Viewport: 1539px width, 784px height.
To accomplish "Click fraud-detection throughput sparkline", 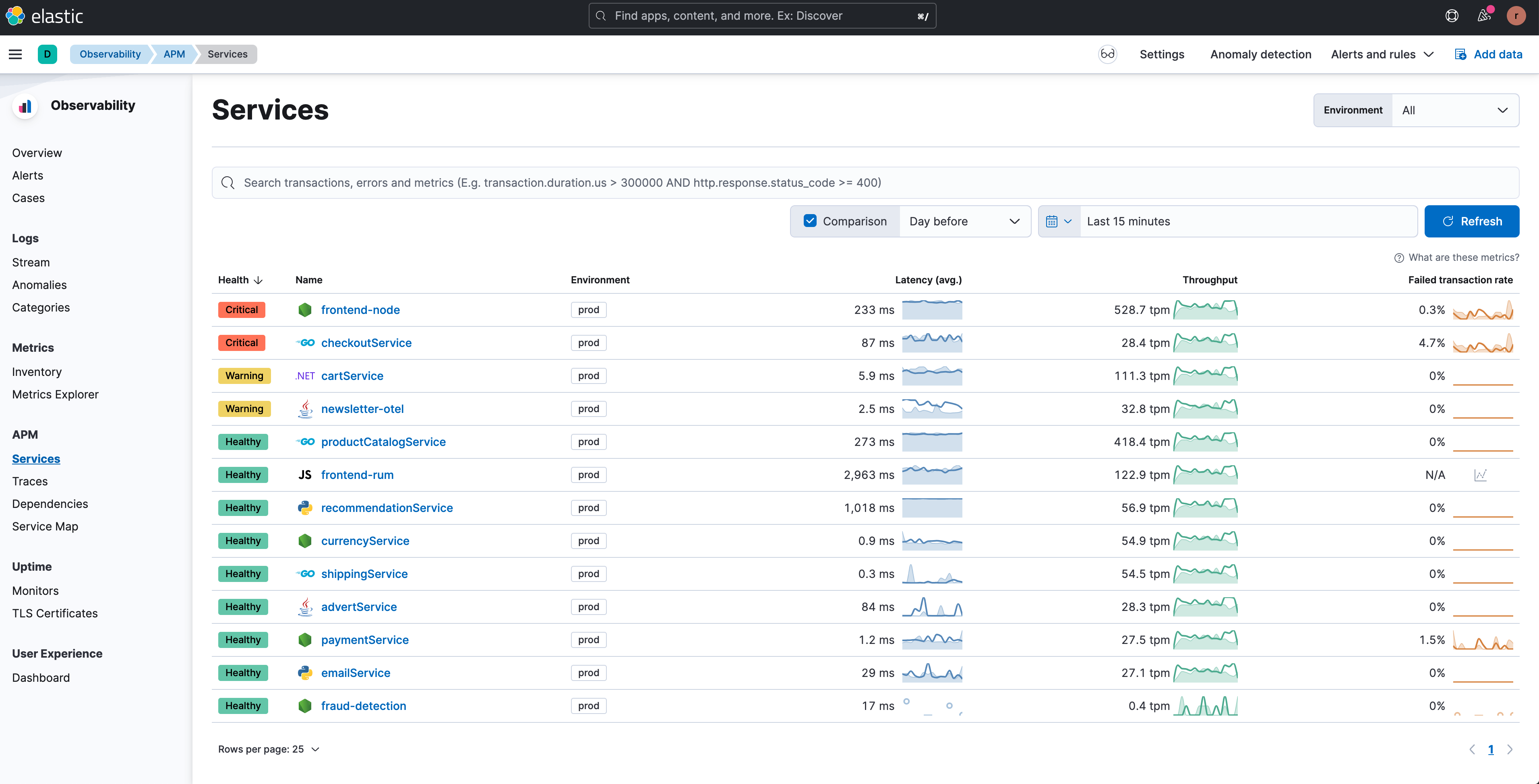I will (x=1206, y=706).
